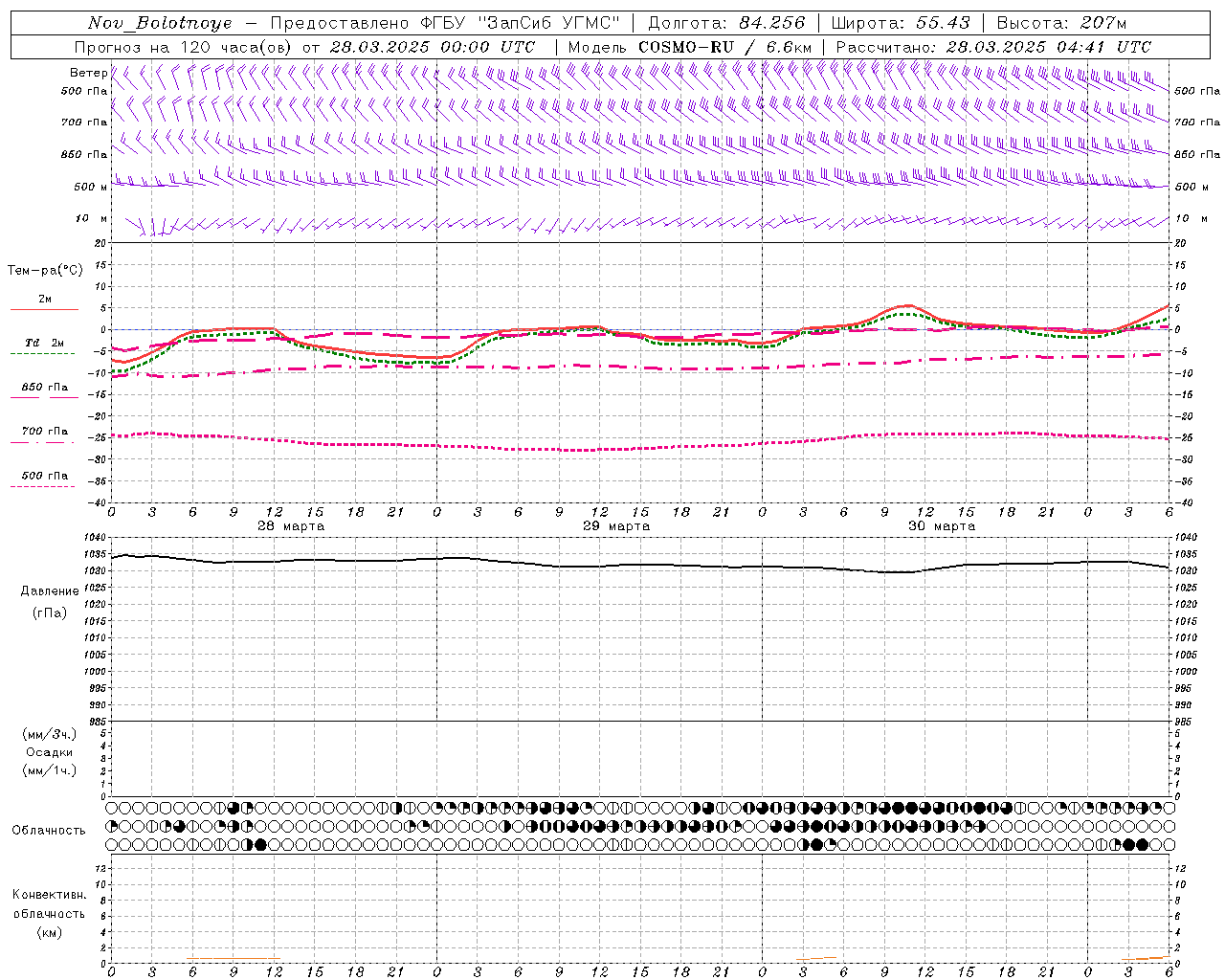
Task: Click the station name Nov_Bolotnoye in header
Action: pos(160,23)
